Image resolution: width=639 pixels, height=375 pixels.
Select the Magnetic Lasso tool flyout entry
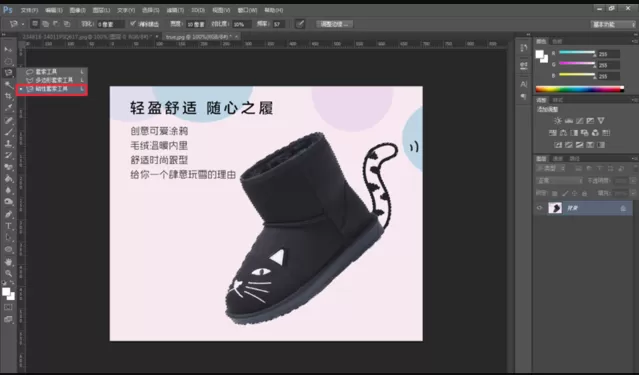[52, 89]
